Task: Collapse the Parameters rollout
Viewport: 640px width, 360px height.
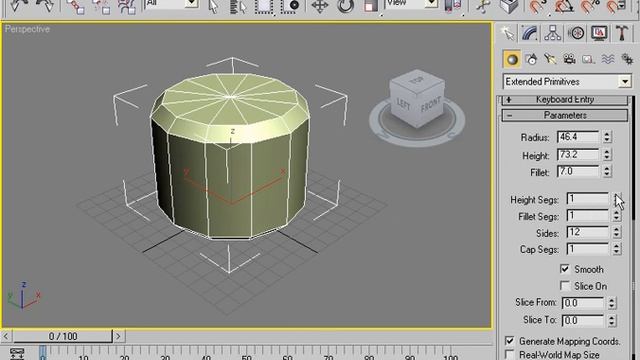Action: tap(565, 116)
